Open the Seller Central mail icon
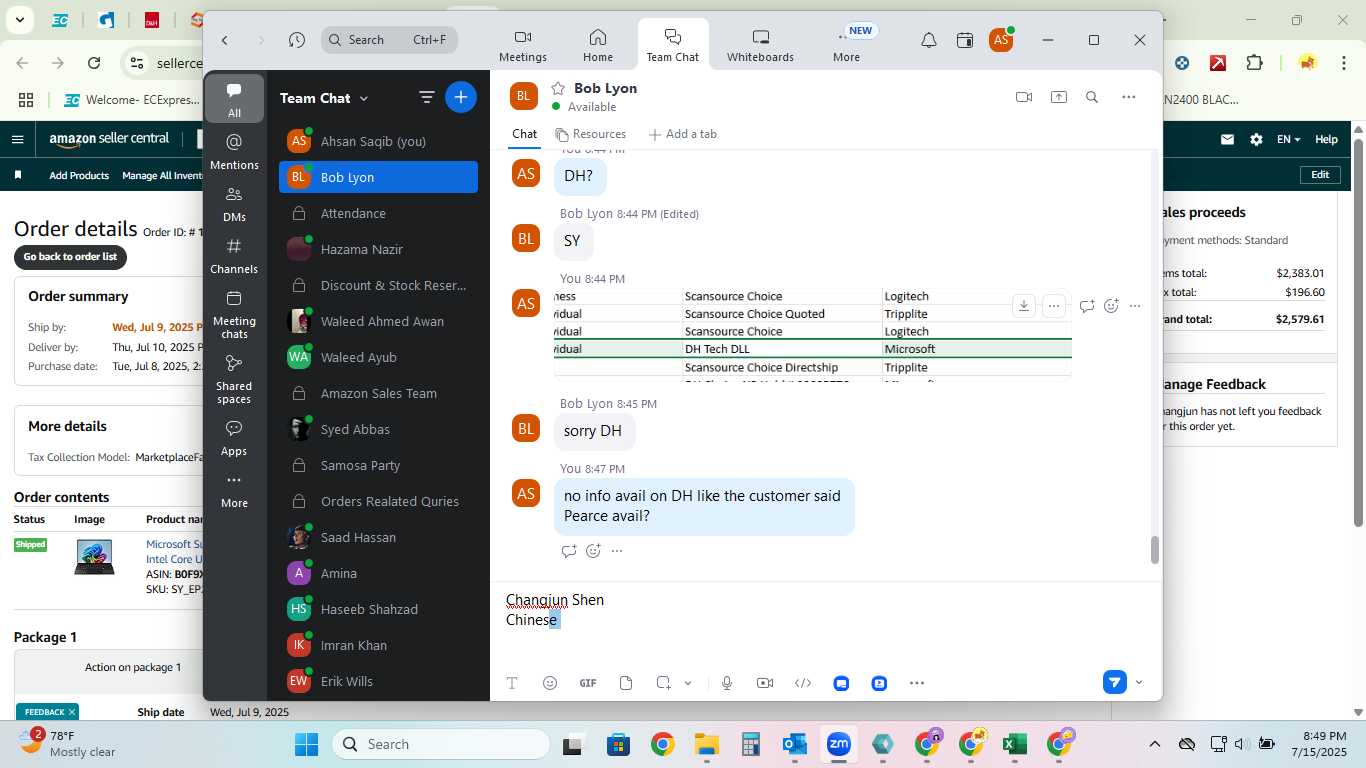The image size is (1366, 768). tap(1227, 140)
